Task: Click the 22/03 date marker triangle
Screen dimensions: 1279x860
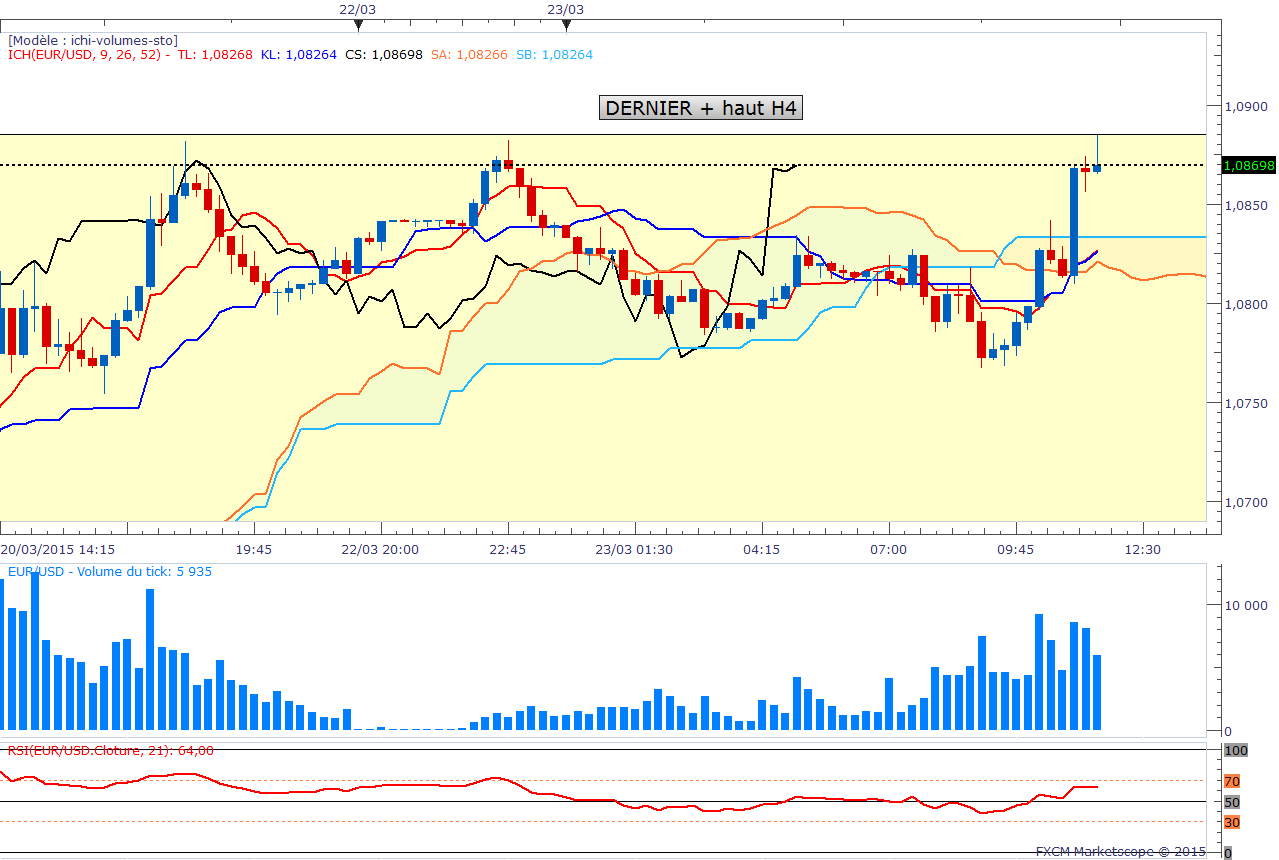Action: pos(358,25)
